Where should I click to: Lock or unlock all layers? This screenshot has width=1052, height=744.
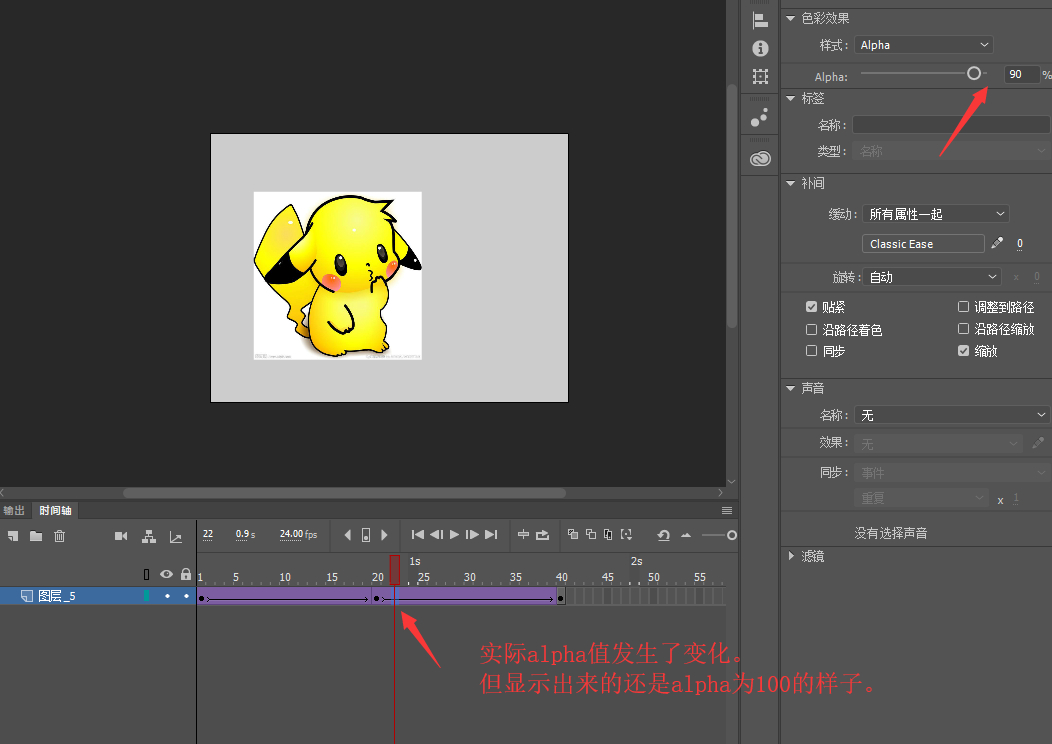186,574
